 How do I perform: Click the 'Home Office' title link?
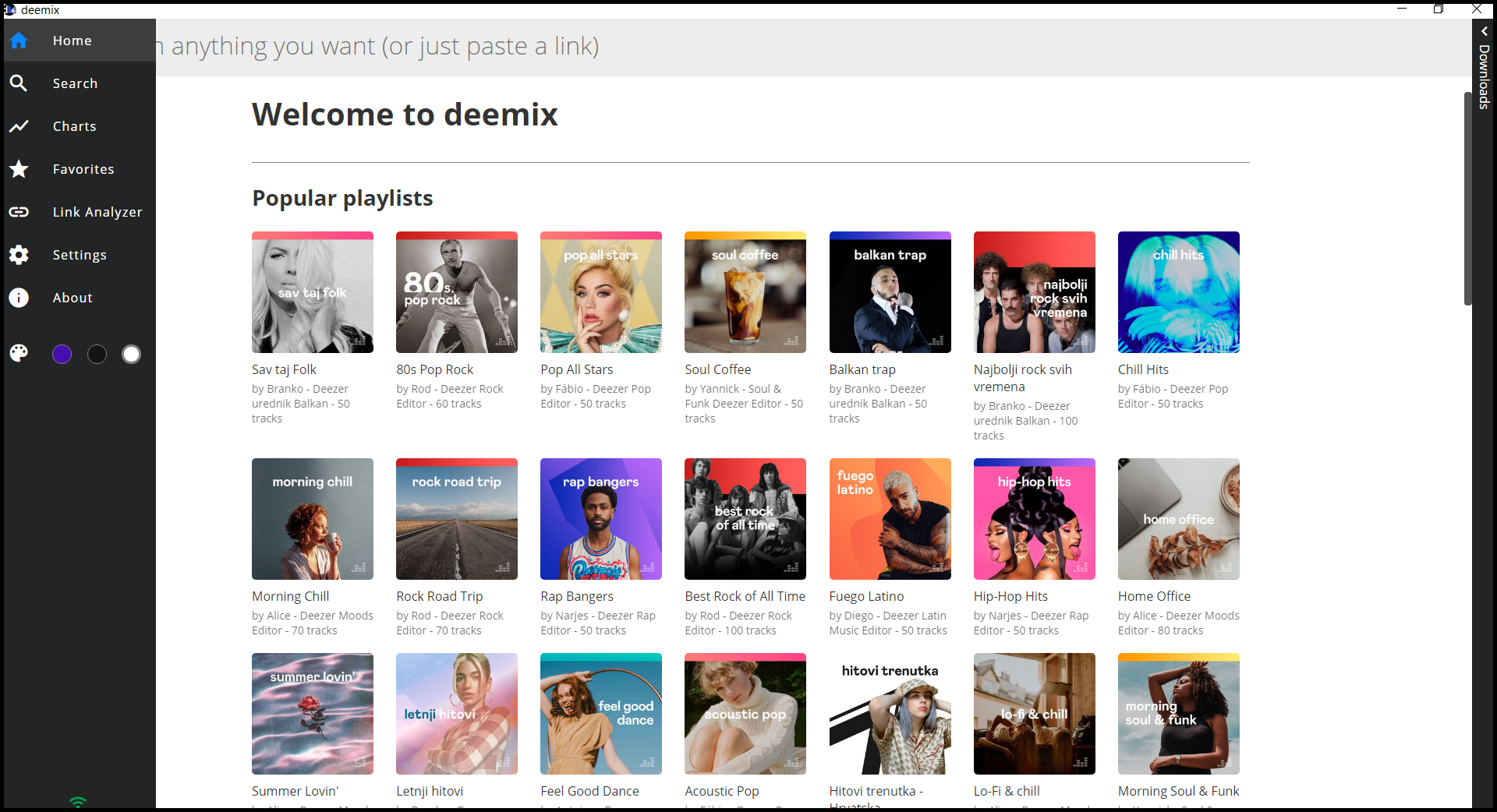click(x=1154, y=596)
